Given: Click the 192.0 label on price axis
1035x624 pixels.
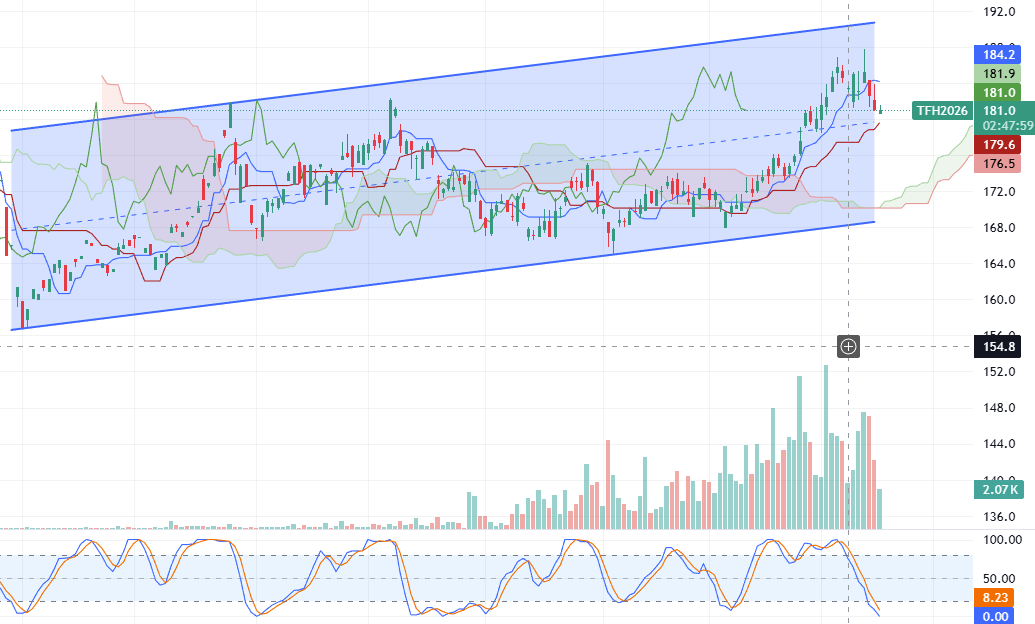Looking at the screenshot, I should click(x=999, y=12).
